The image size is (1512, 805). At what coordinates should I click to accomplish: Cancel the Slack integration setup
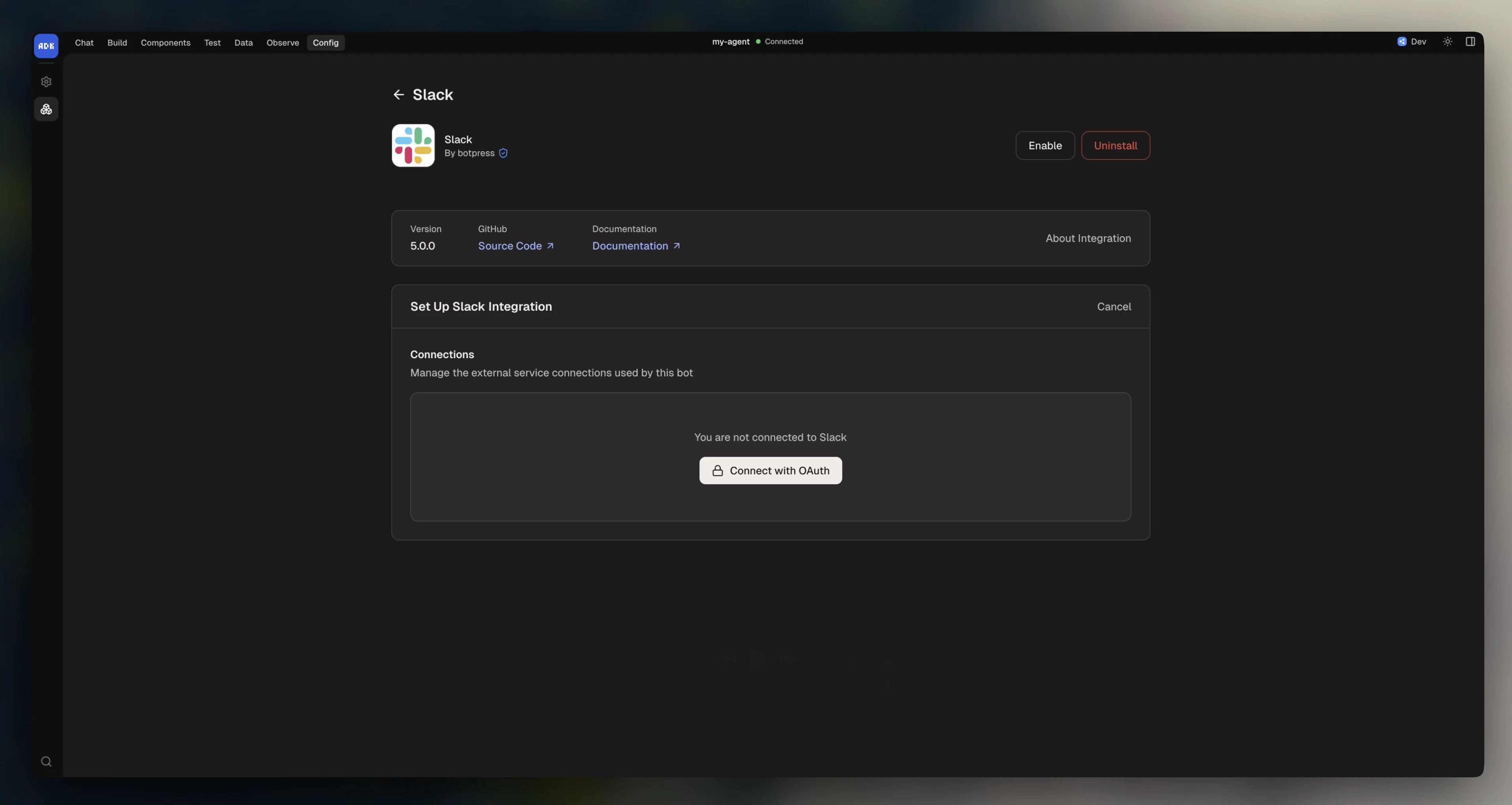click(x=1114, y=306)
